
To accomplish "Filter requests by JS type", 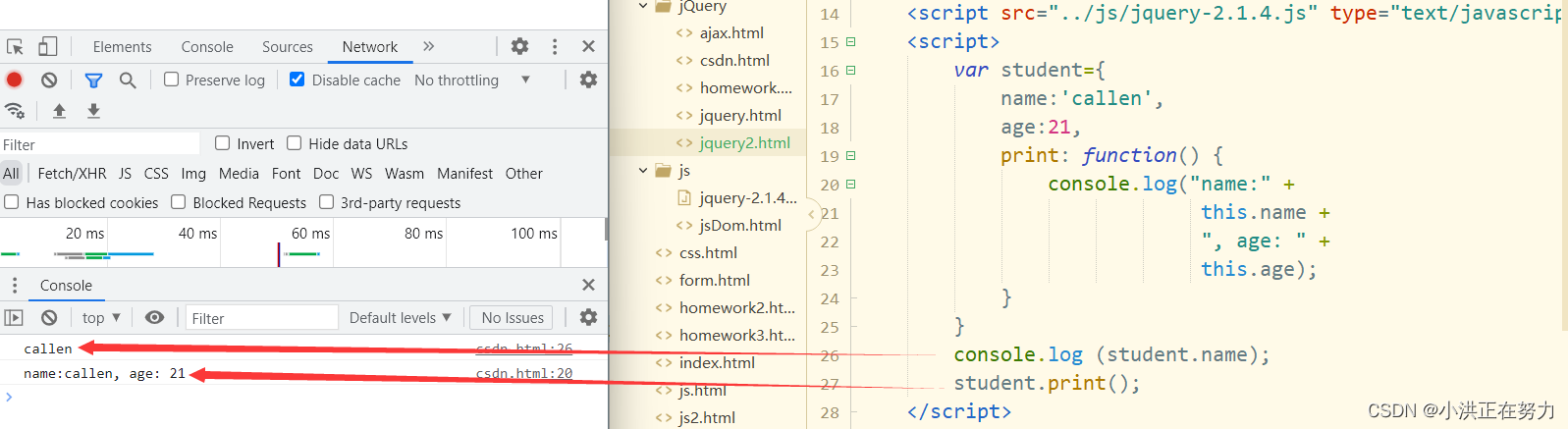I will [125, 173].
